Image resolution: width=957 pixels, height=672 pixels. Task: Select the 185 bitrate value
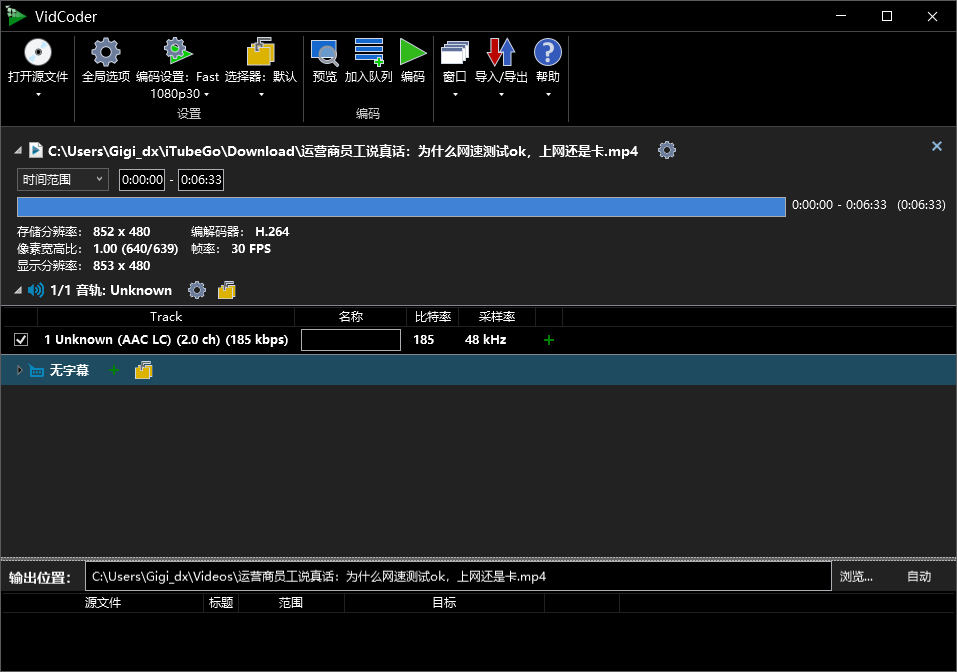[424, 339]
